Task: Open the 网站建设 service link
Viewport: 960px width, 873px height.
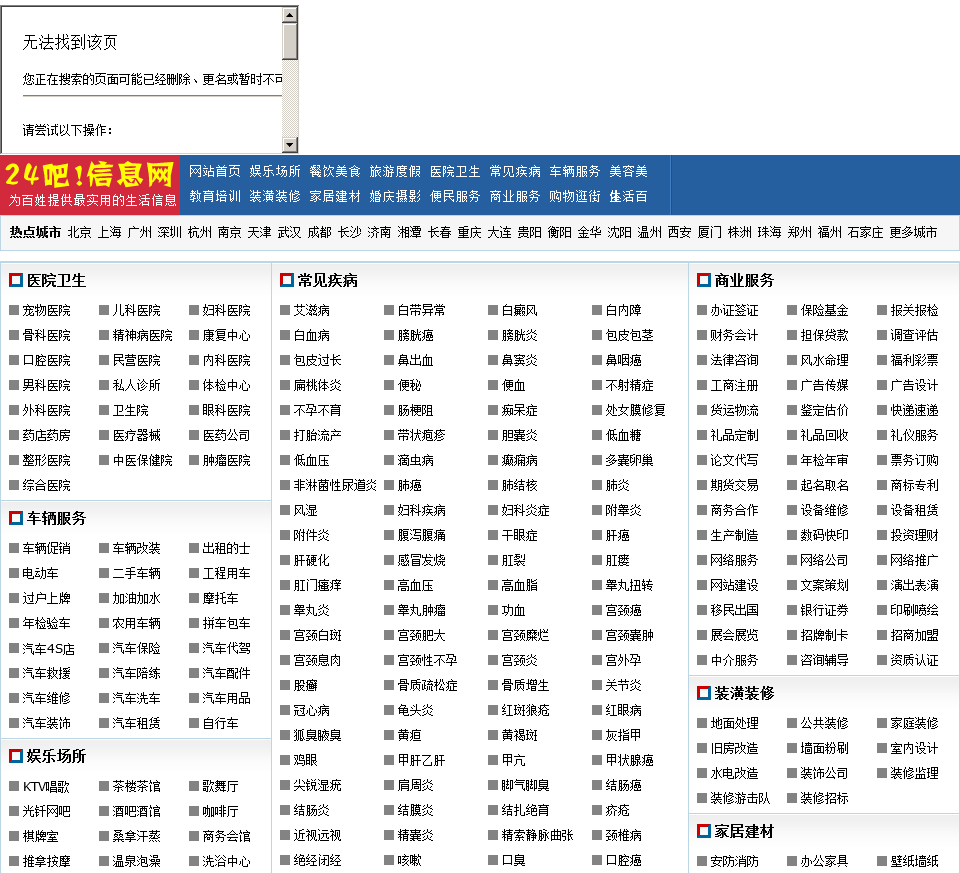Action: (734, 585)
